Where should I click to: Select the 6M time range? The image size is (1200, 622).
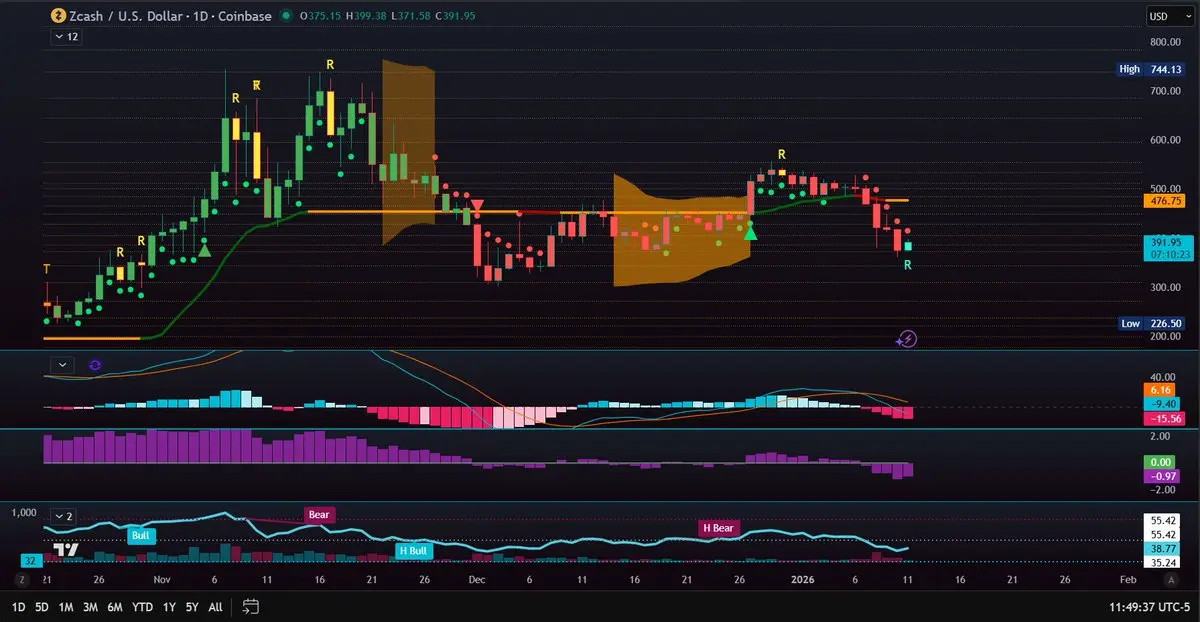click(115, 606)
